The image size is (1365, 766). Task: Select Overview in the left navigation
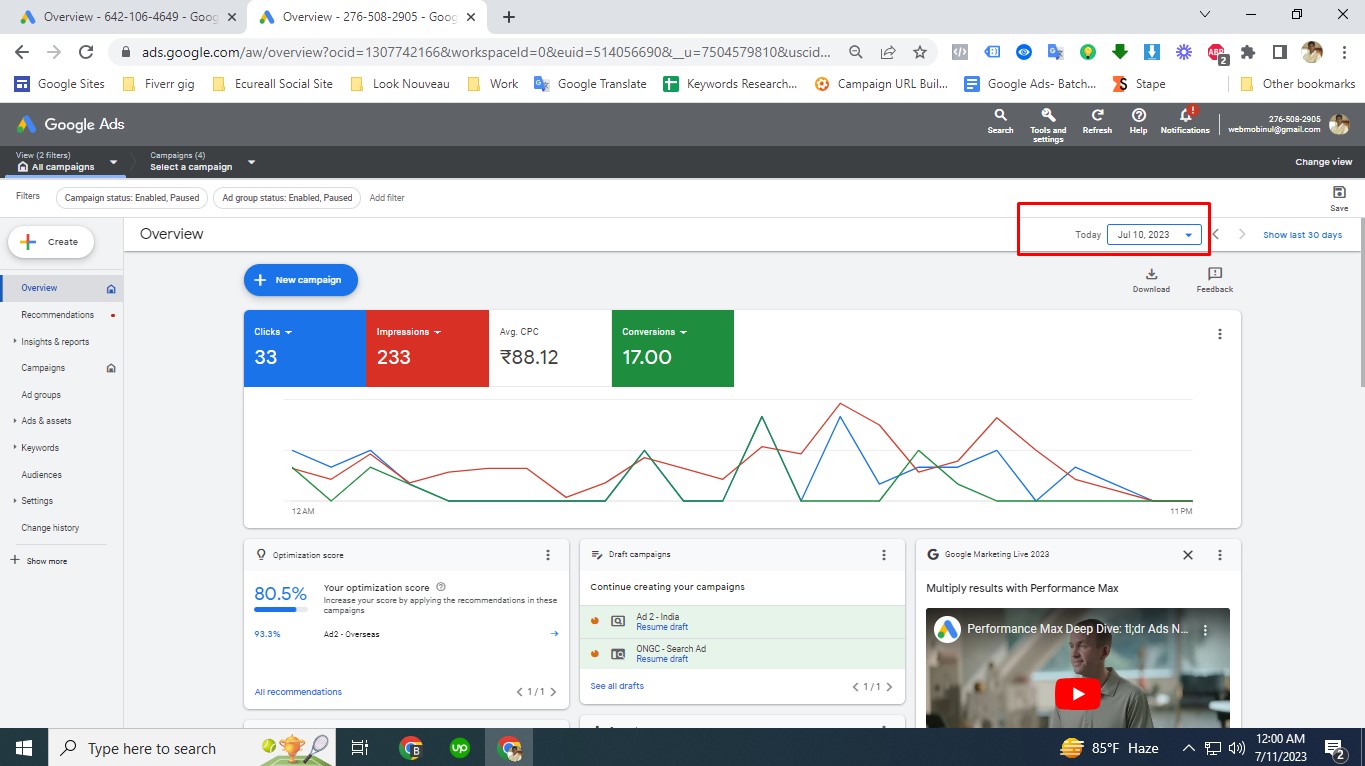tap(61, 288)
